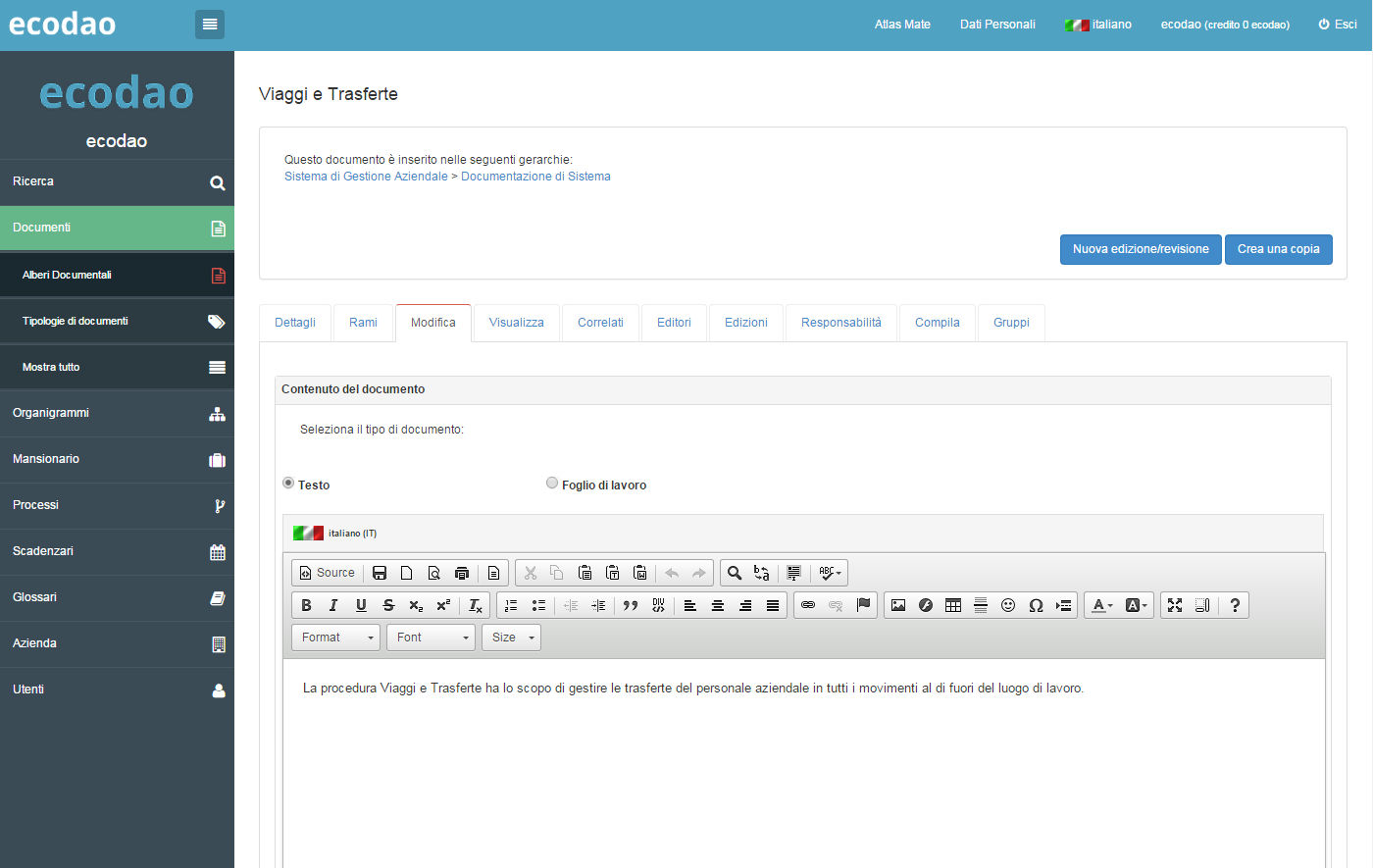Maximize the editor with fullscreen icon
This screenshot has width=1373, height=868.
pyautogui.click(x=1174, y=605)
